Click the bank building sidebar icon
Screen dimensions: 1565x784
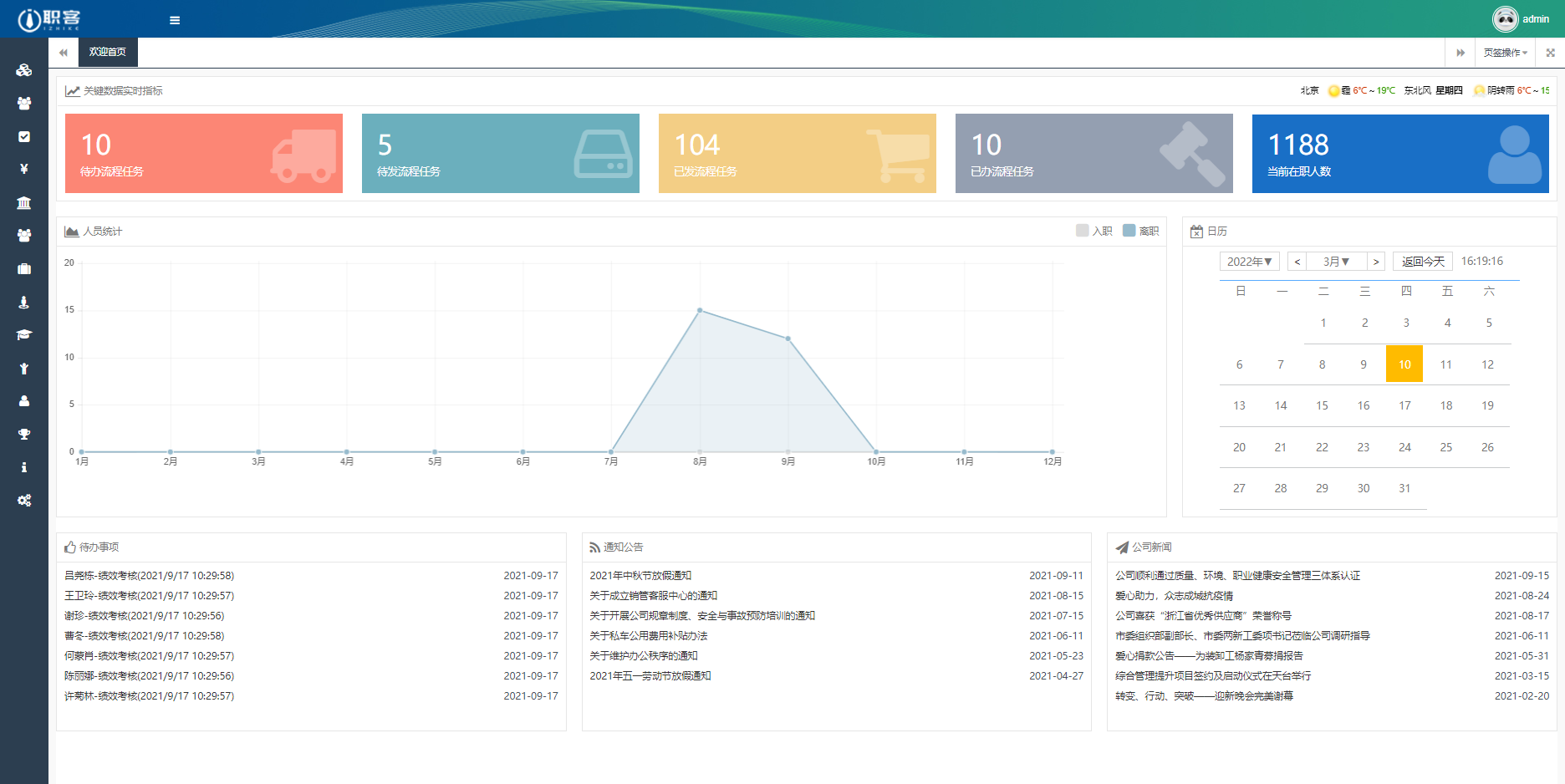coord(24,202)
